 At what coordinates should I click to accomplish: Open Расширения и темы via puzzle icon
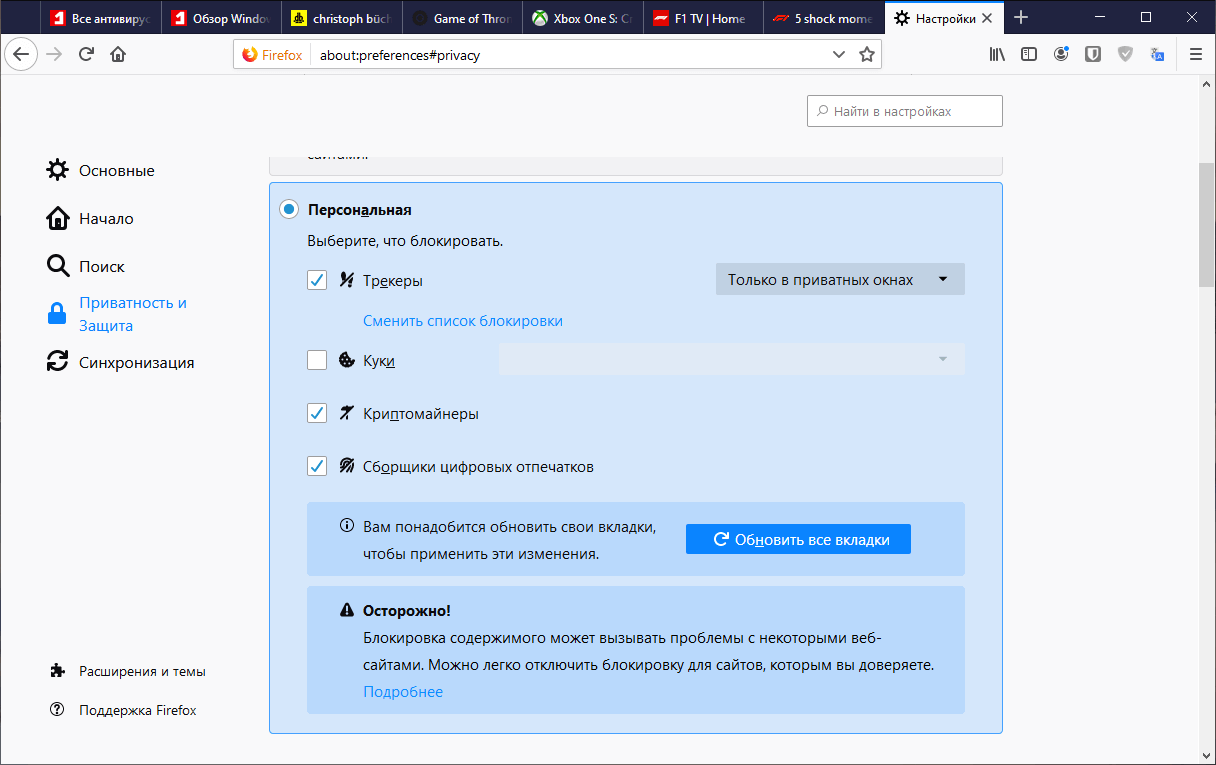tap(57, 670)
